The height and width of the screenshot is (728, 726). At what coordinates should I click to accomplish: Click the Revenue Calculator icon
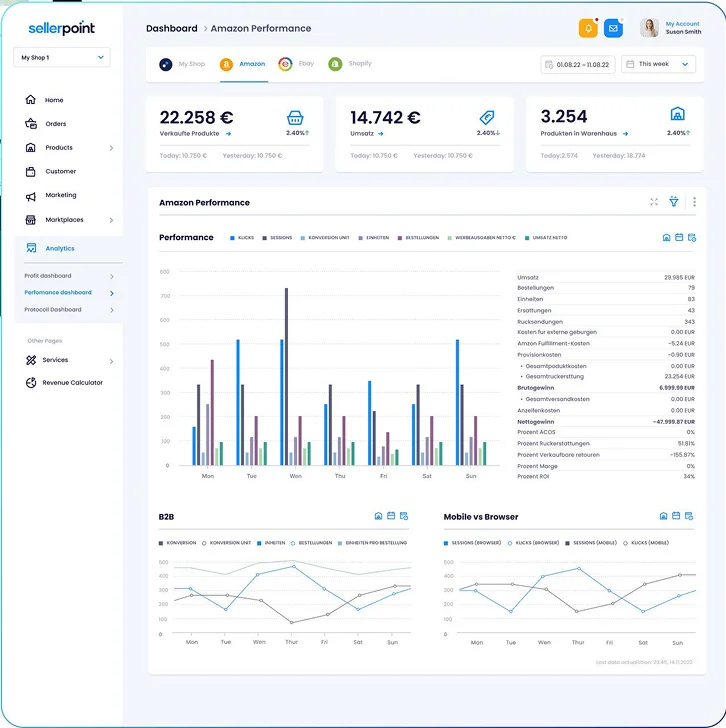click(x=31, y=383)
